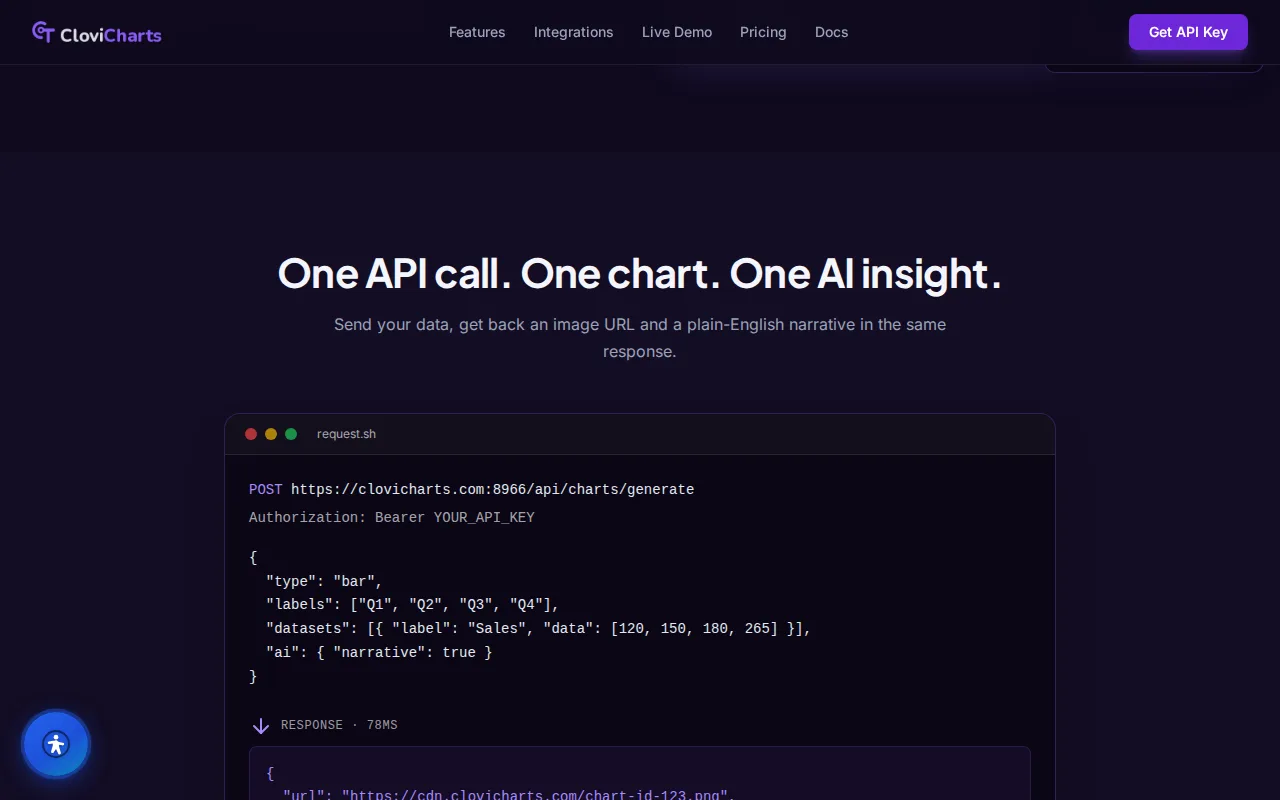Click the Get API Key button
Image resolution: width=1280 pixels, height=800 pixels.
coord(1188,32)
